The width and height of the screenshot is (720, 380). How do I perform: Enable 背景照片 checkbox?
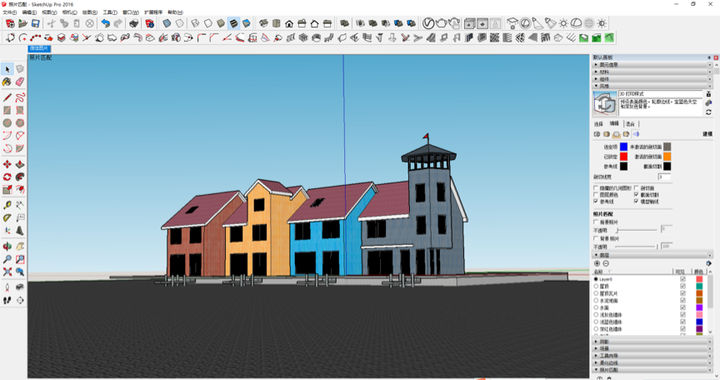pyautogui.click(x=596, y=238)
